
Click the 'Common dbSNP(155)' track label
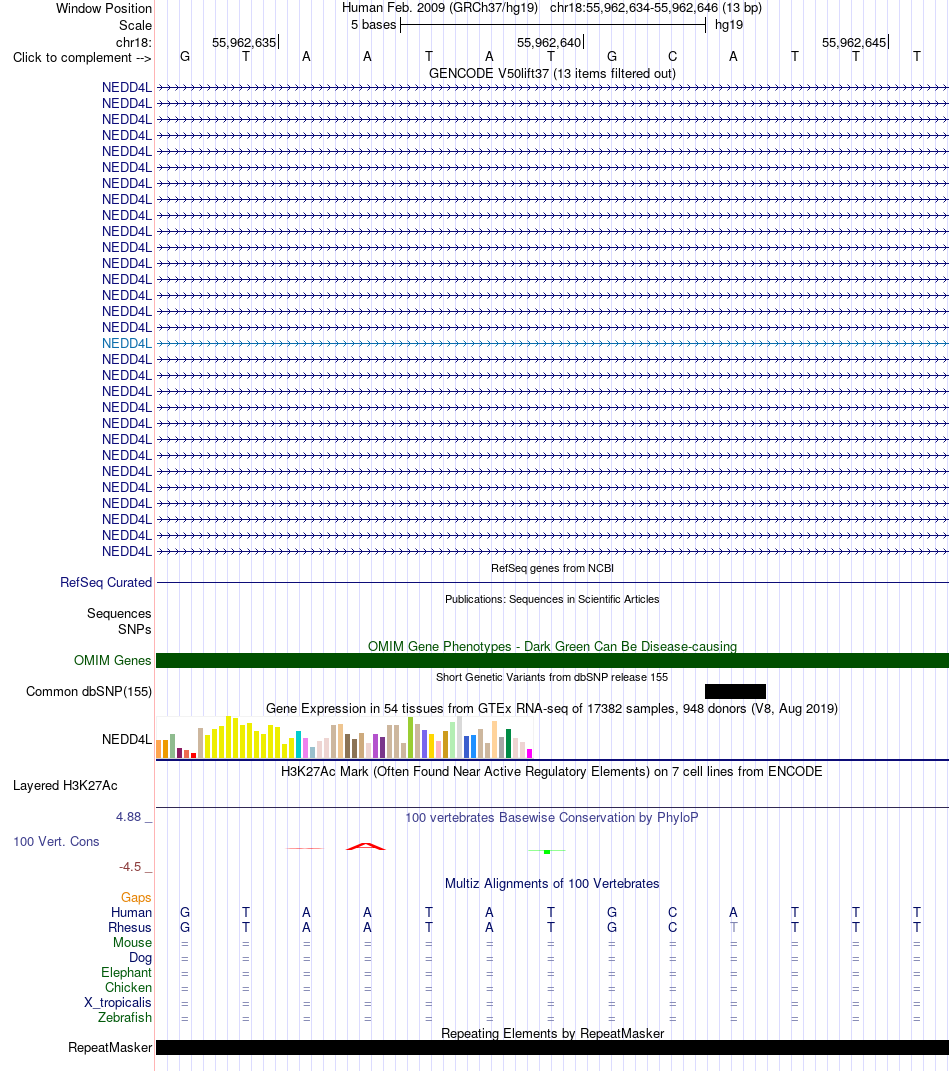[x=89, y=691]
